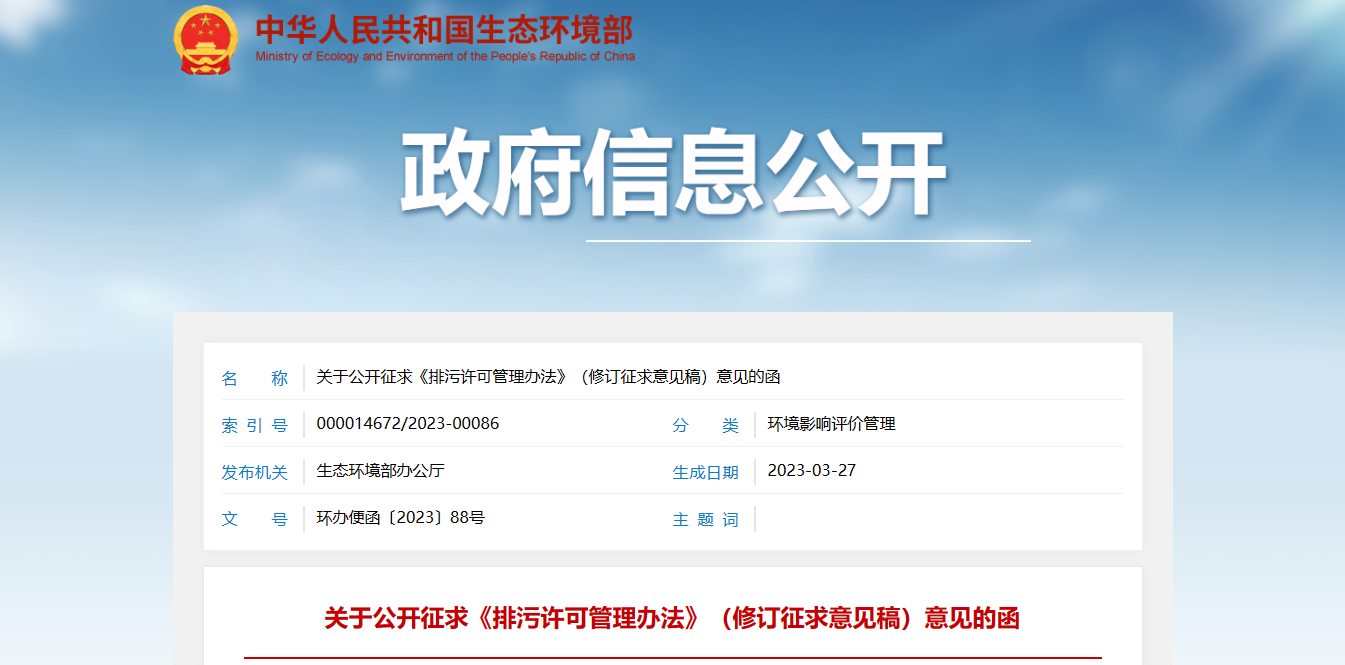Select document number 环办便函〔2023〕88号
Viewport: 1345px width, 665px height.
point(400,517)
